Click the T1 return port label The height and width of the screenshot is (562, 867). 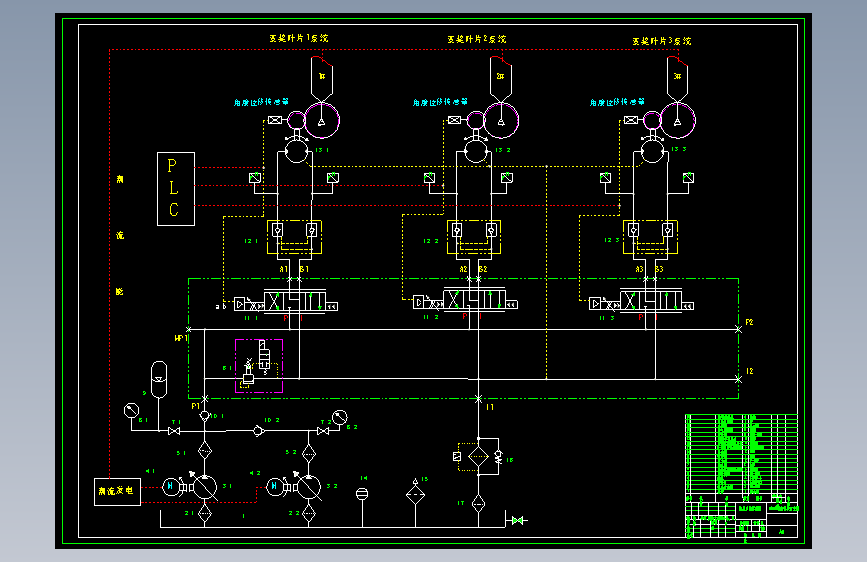tap(490, 407)
